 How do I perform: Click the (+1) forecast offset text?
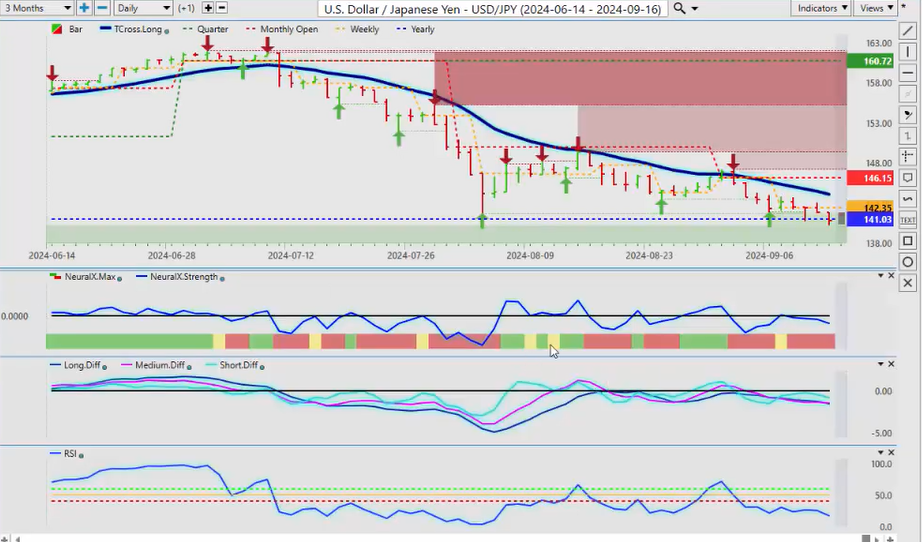186,8
